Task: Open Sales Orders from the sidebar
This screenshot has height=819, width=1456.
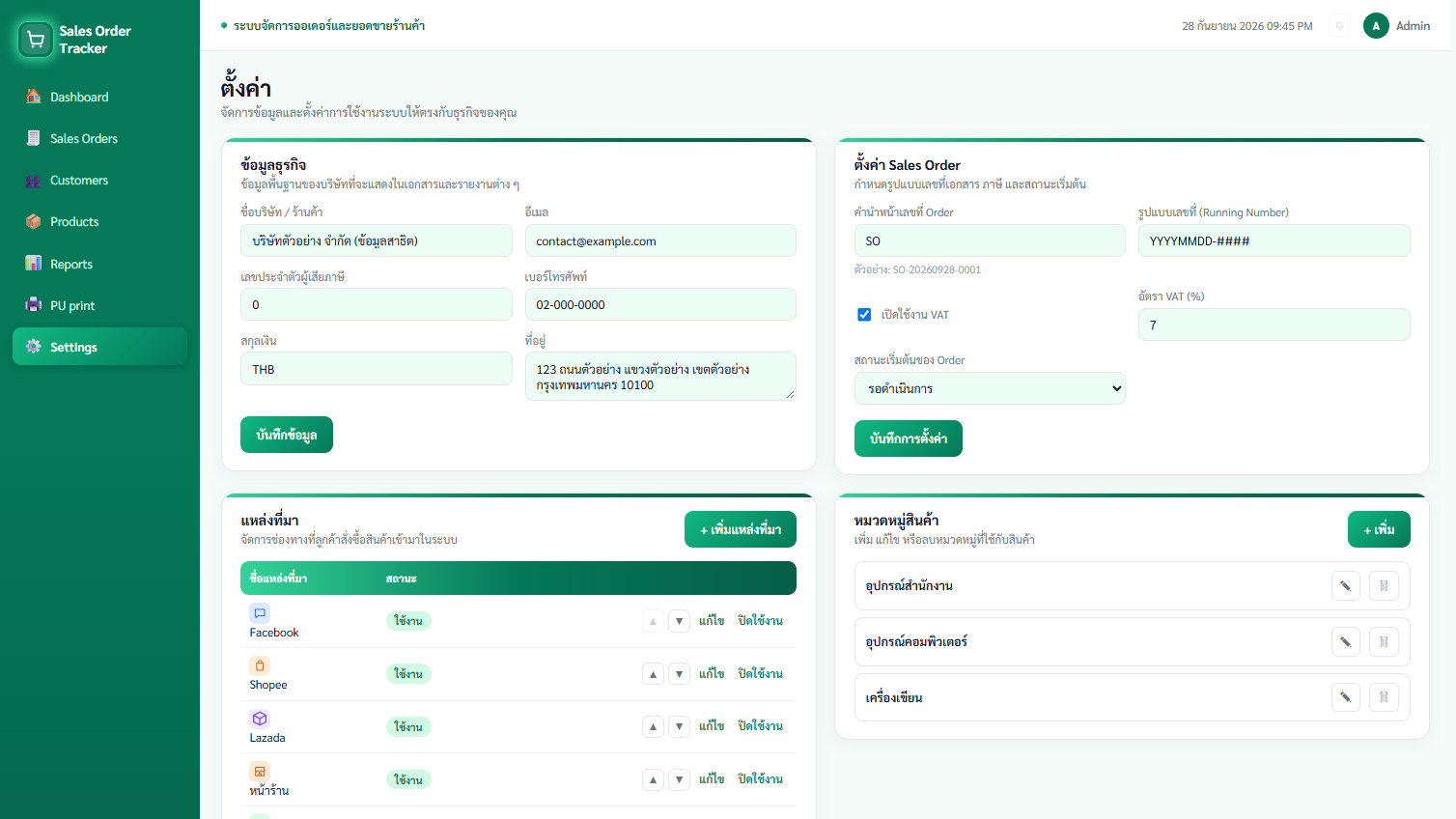Action: (x=100, y=138)
